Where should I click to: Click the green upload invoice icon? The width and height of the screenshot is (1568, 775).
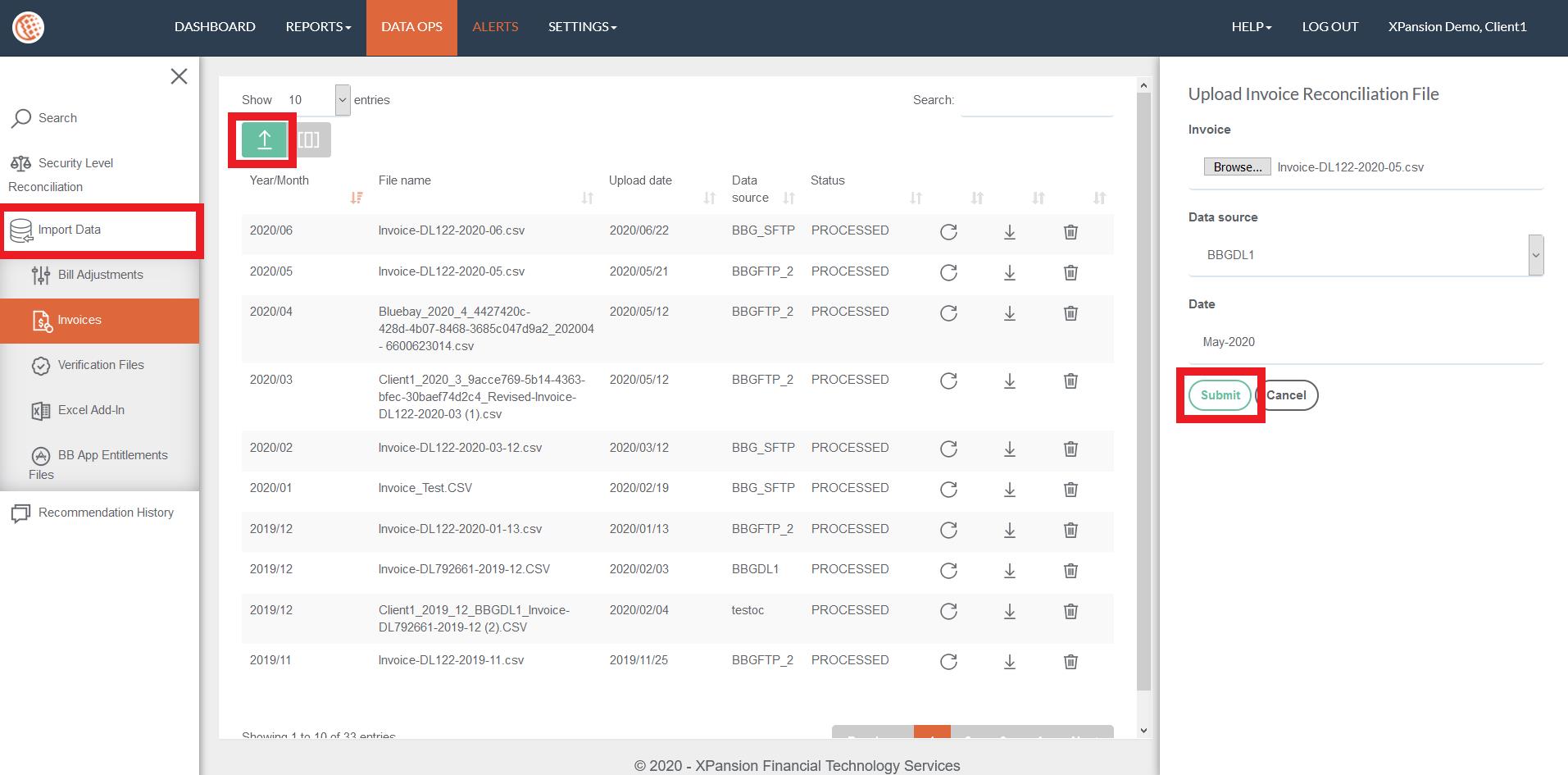(x=264, y=140)
